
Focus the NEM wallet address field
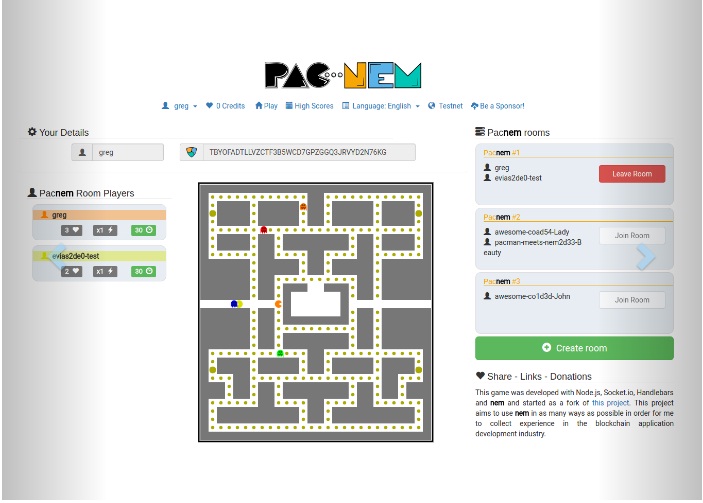tap(309, 152)
